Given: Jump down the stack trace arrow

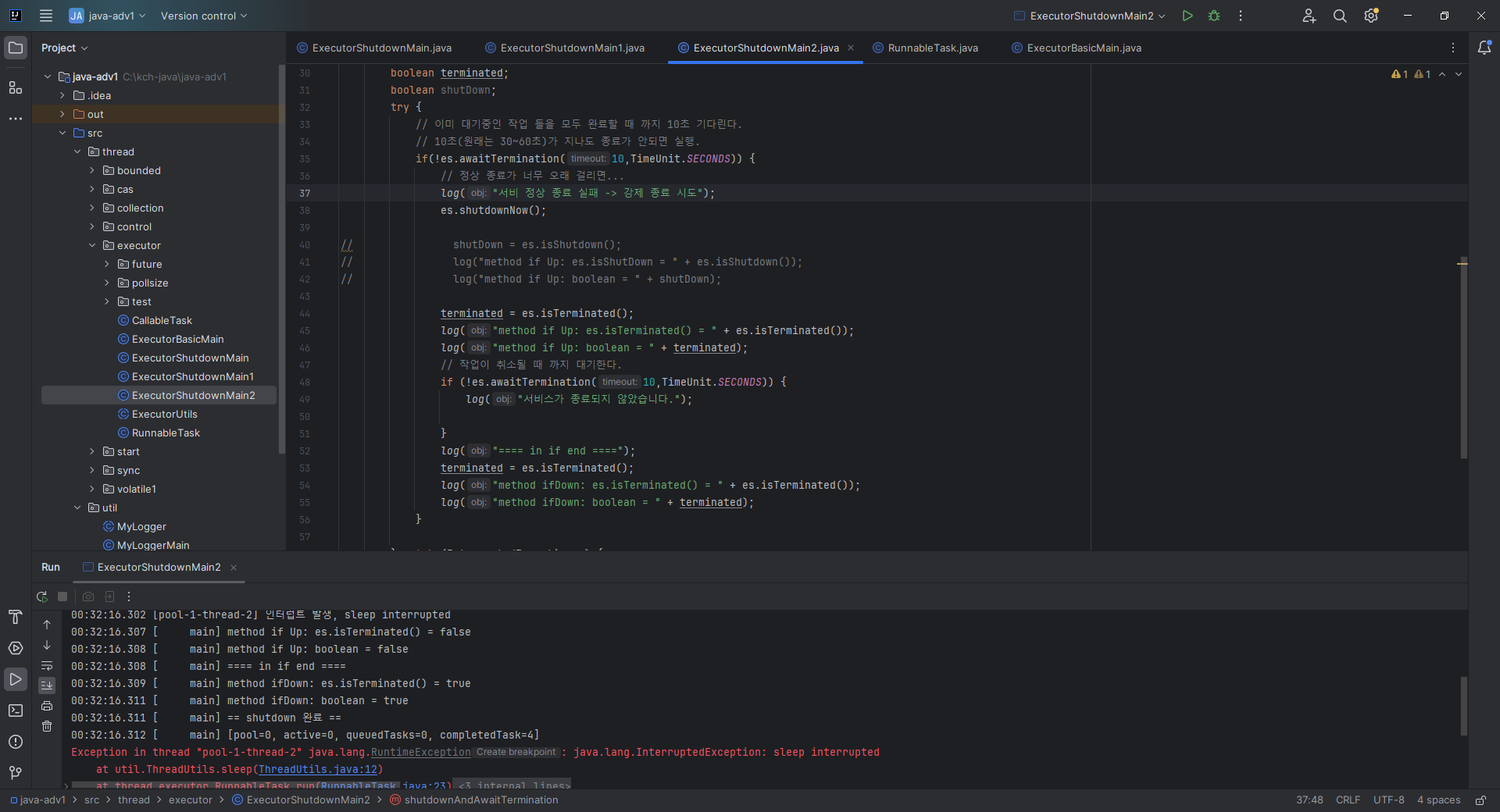Looking at the screenshot, I should tap(47, 645).
